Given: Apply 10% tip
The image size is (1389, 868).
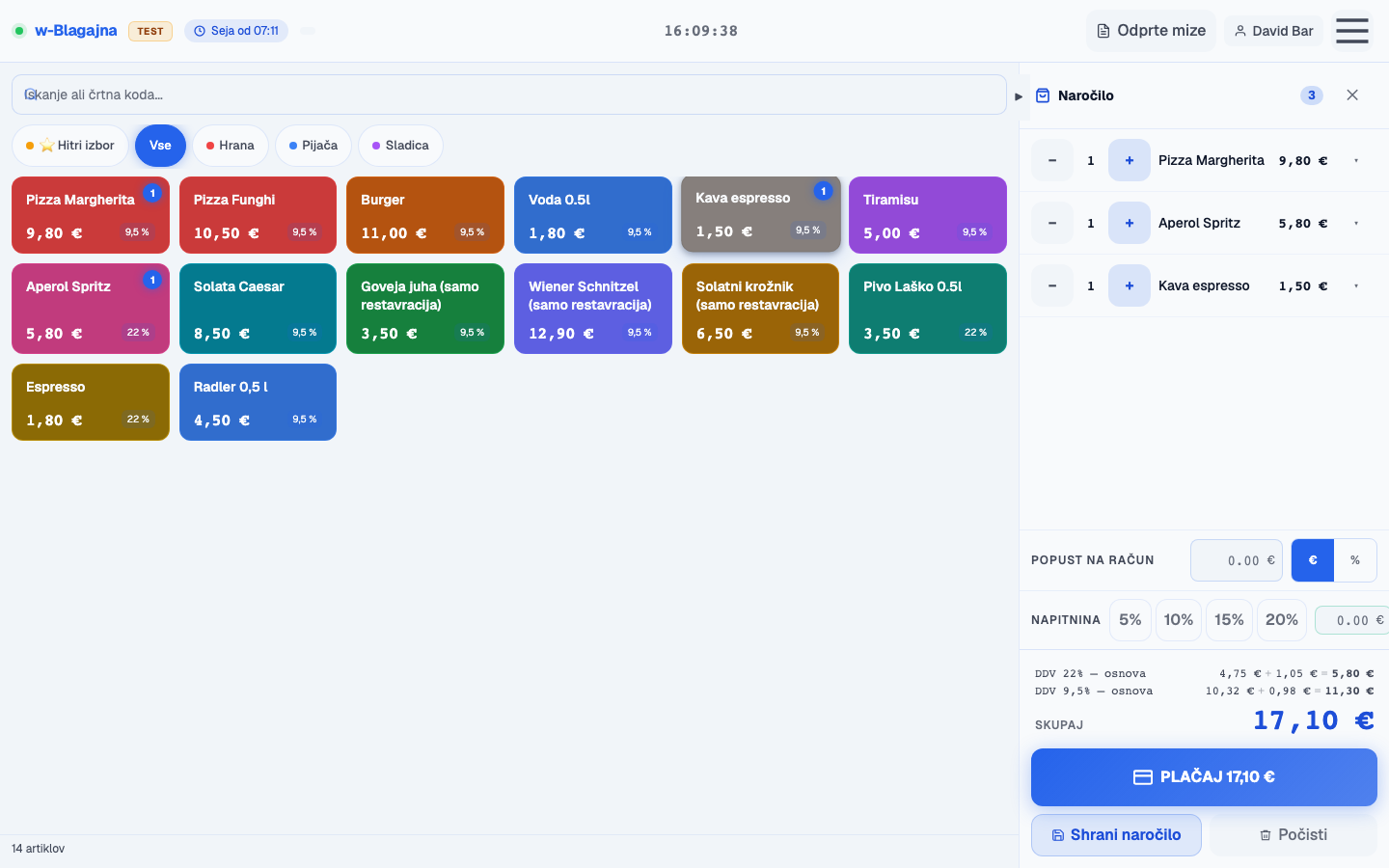Looking at the screenshot, I should pyautogui.click(x=1179, y=620).
